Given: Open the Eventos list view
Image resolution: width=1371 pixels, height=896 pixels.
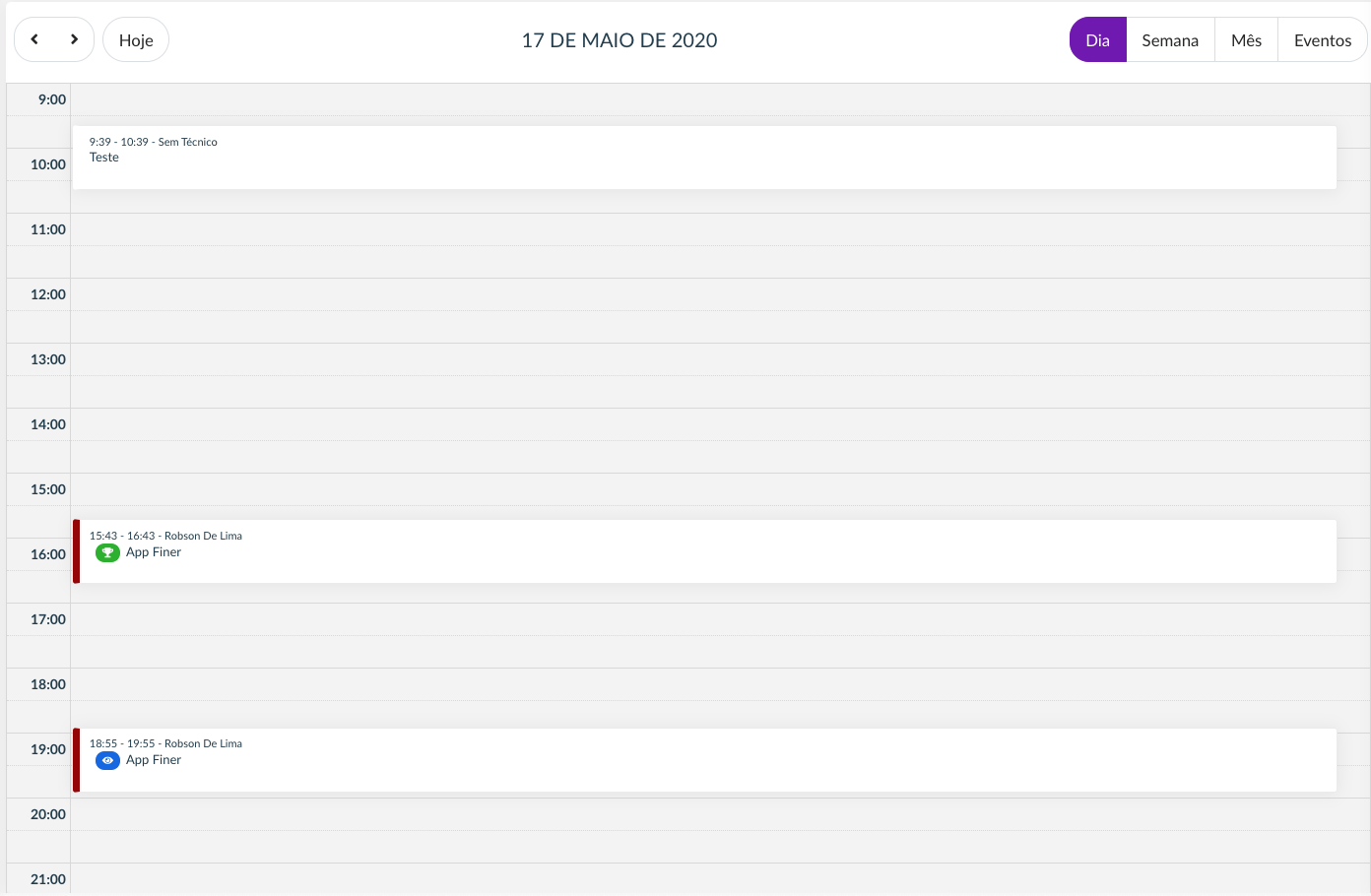Looking at the screenshot, I should pyautogui.click(x=1322, y=40).
